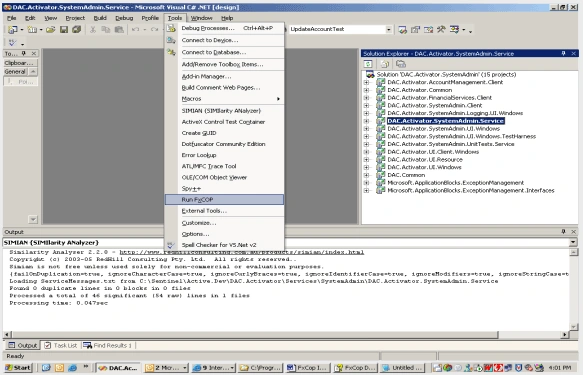The width and height of the screenshot is (583, 375).
Task: Click the Add New Item toolbar icon
Action: click(32, 29)
